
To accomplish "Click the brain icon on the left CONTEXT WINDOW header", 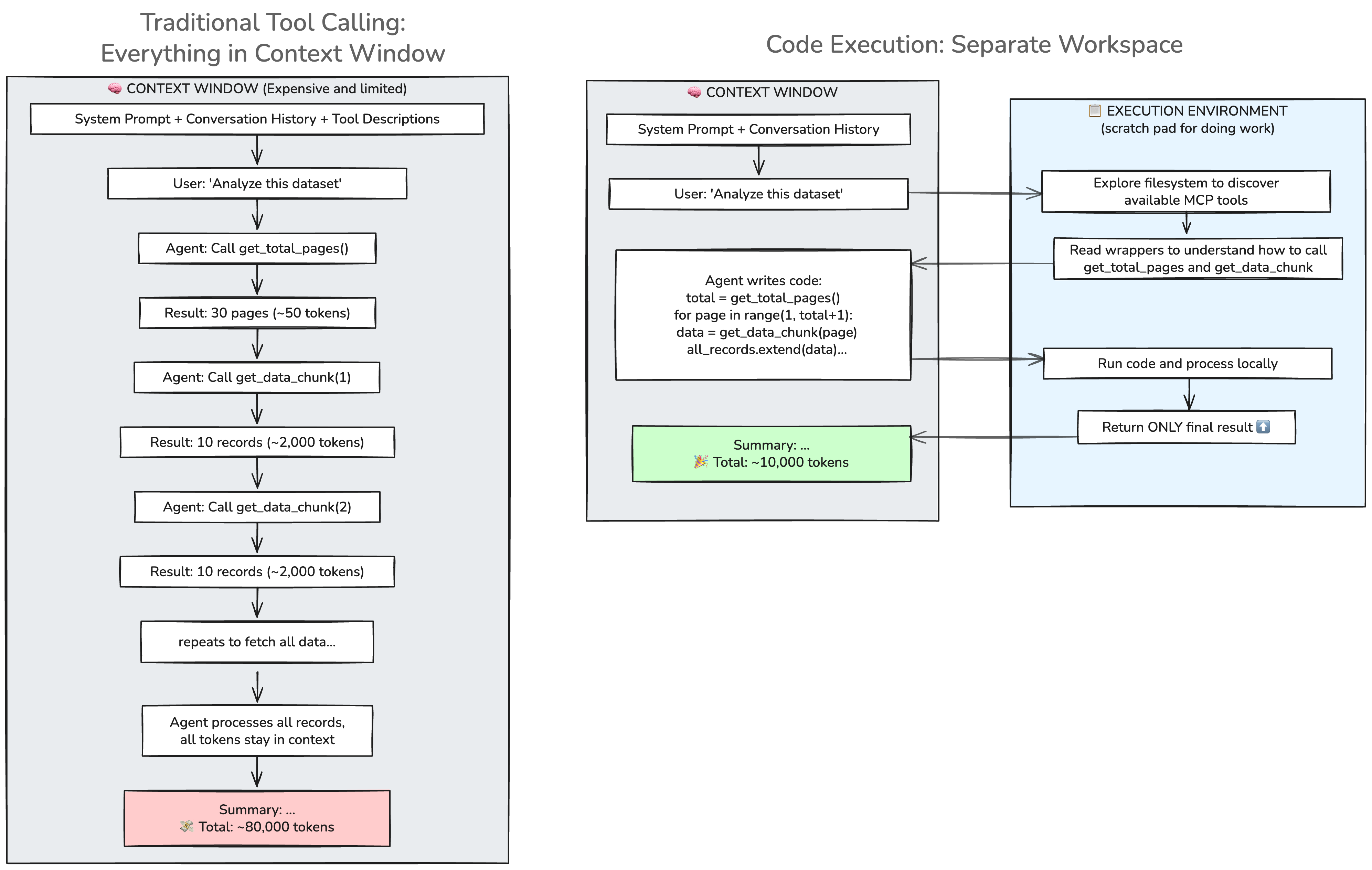I will point(114,89).
